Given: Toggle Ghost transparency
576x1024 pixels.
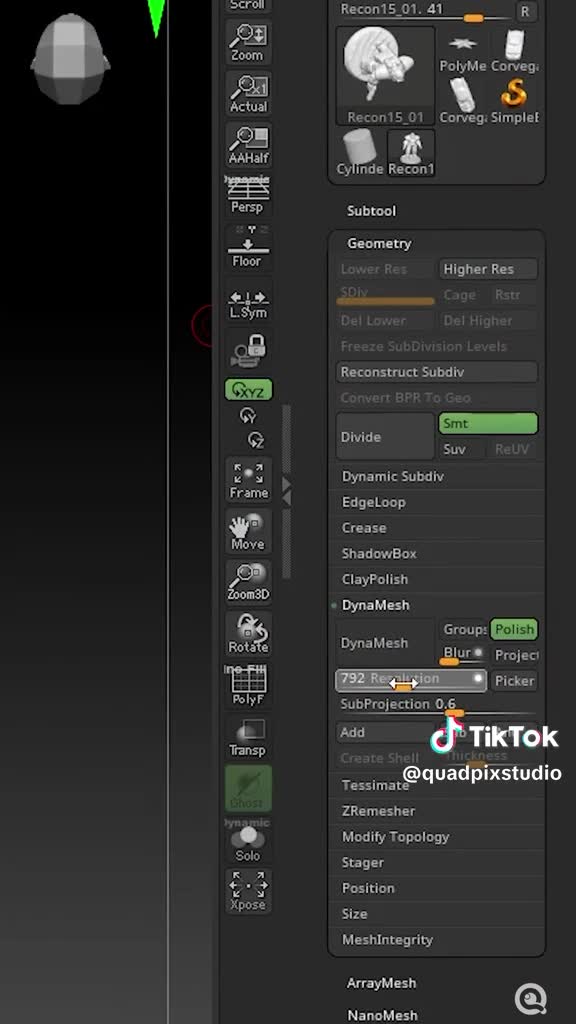Looking at the screenshot, I should tap(248, 789).
